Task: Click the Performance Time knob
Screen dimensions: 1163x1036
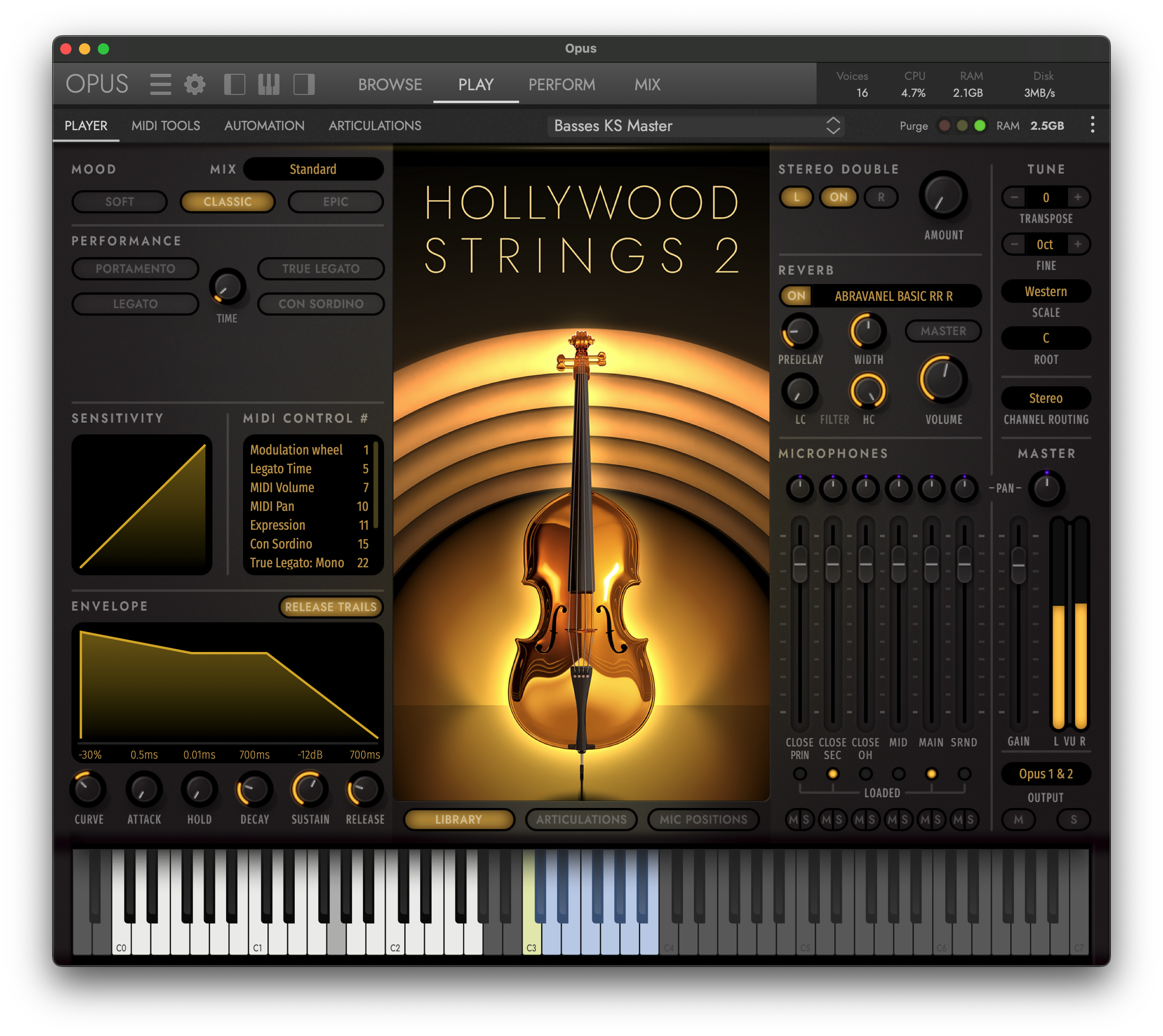Action: tap(227, 286)
